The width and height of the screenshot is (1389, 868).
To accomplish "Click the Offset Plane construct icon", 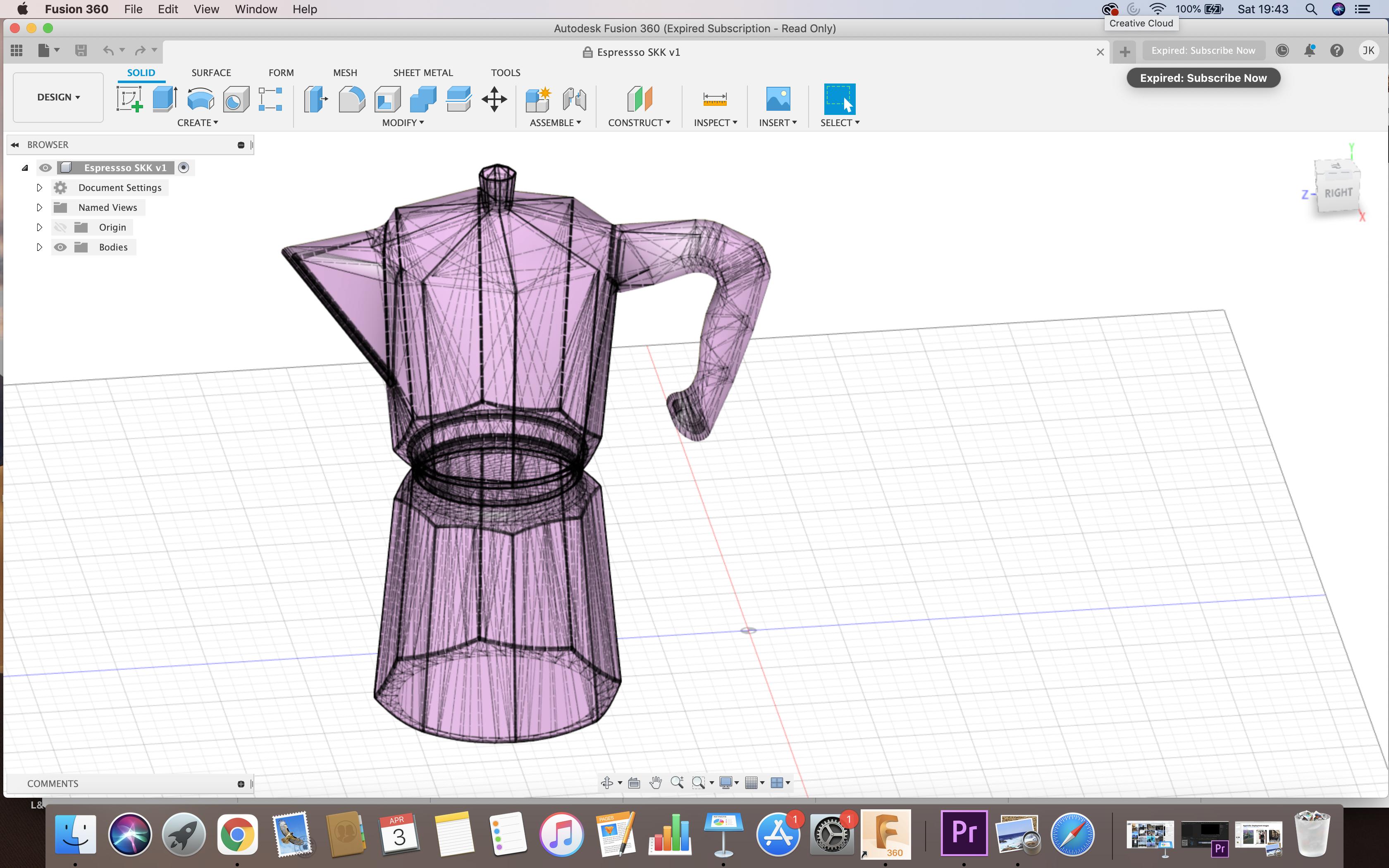I will [640, 99].
